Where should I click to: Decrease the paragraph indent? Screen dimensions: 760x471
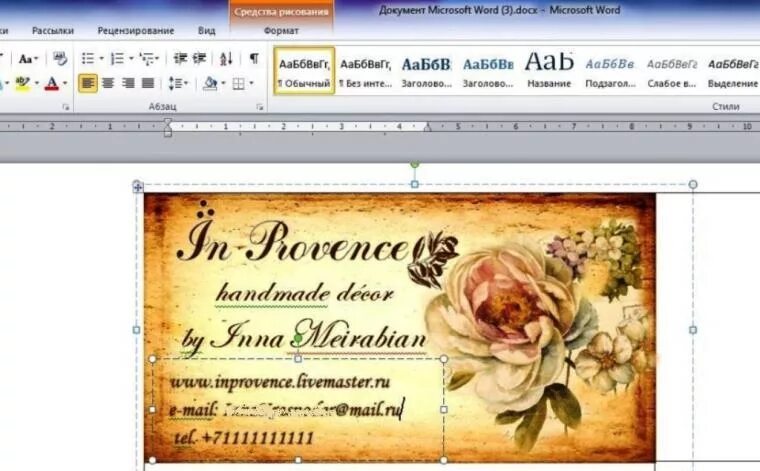(x=180, y=59)
